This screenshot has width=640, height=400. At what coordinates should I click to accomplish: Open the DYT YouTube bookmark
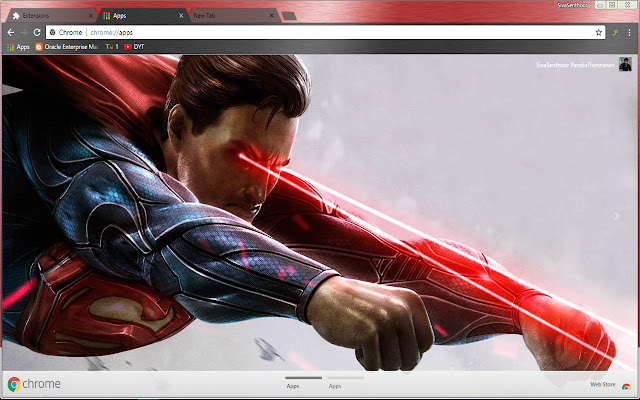[134, 47]
